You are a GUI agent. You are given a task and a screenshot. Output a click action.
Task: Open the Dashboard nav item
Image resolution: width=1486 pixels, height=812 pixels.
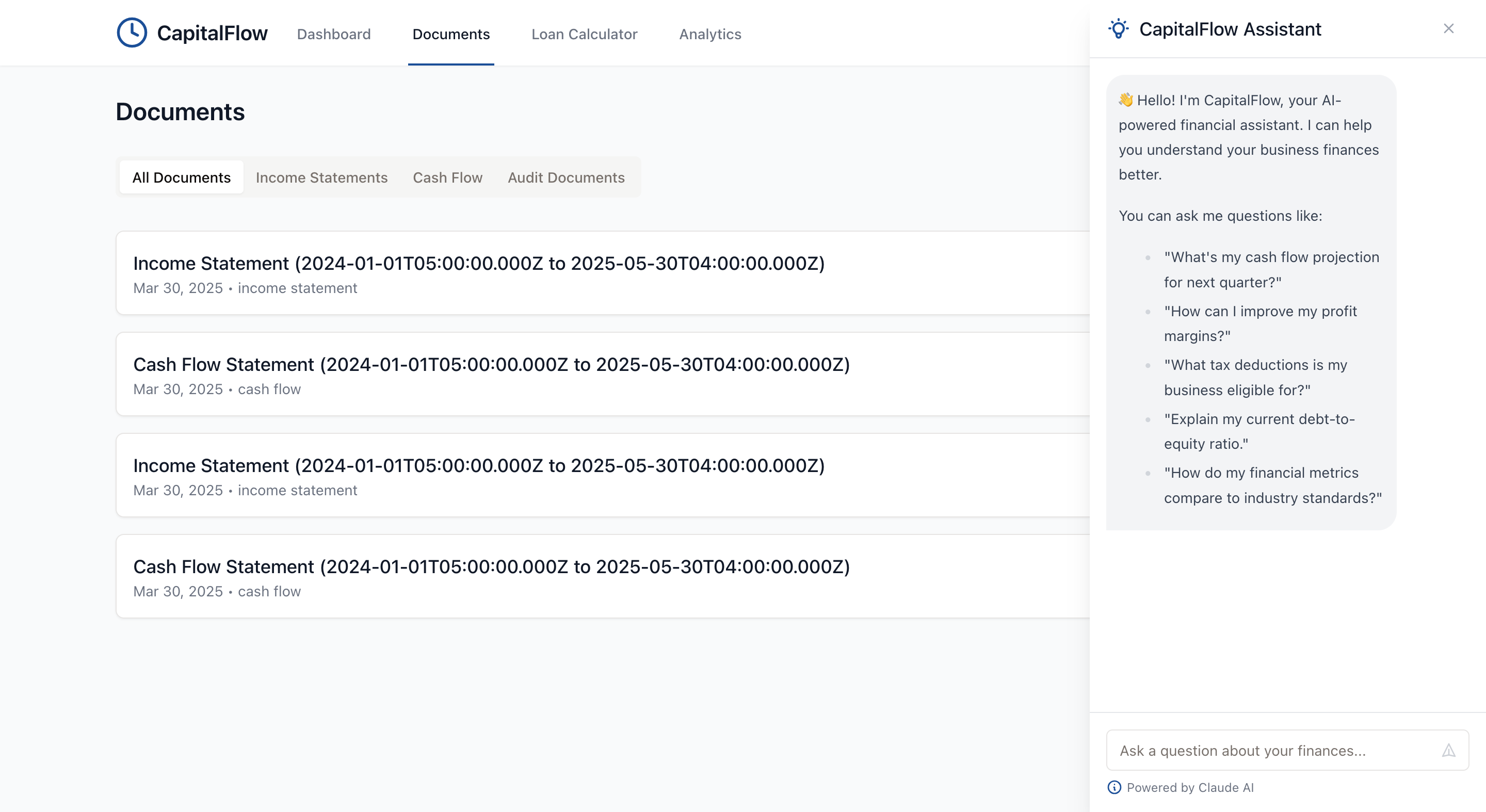[x=333, y=34]
